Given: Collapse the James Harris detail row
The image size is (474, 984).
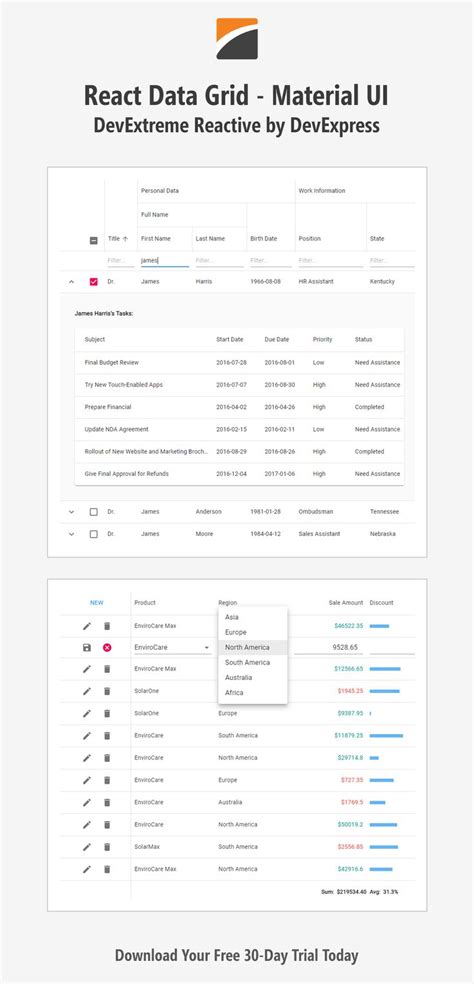Looking at the screenshot, I should click(x=71, y=282).
